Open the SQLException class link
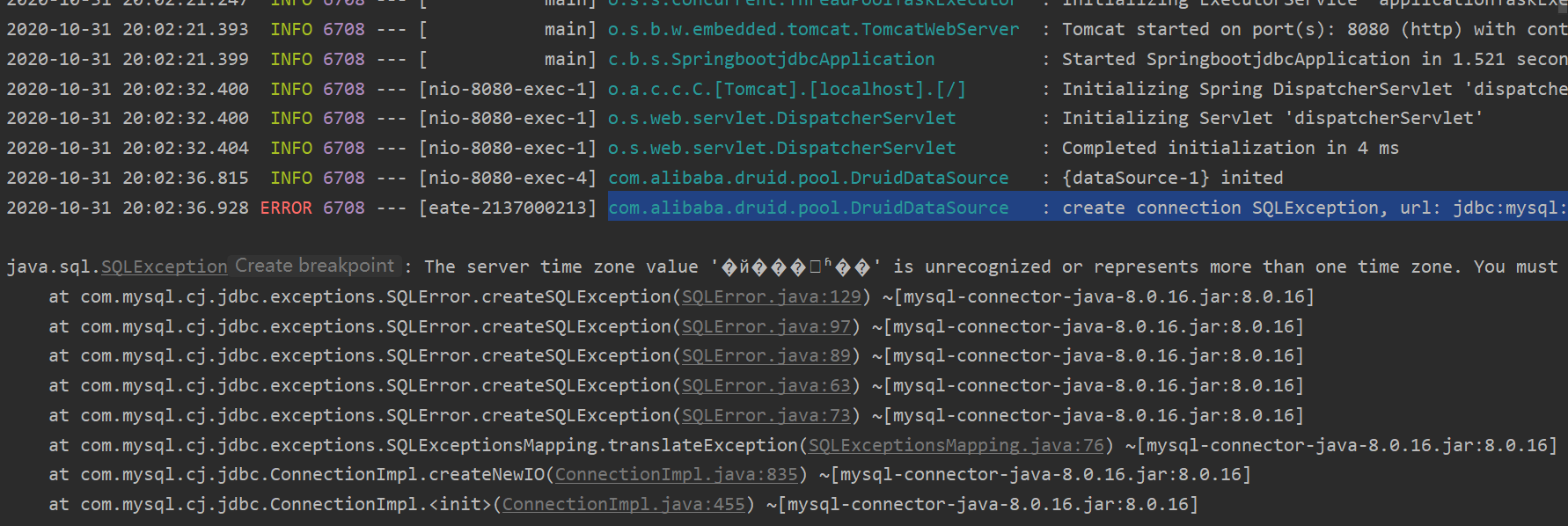This screenshot has height=526, width=1568. [x=165, y=267]
